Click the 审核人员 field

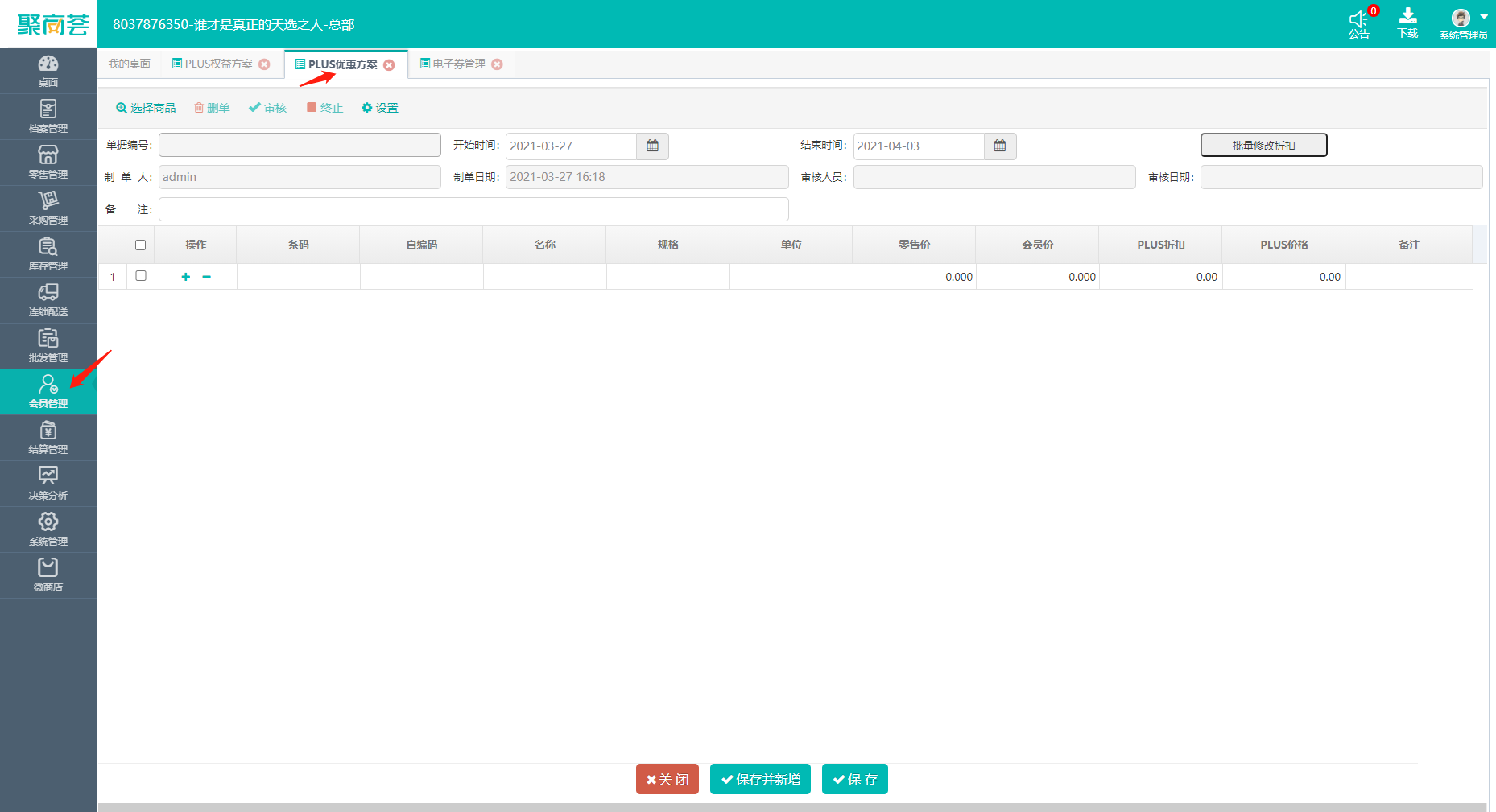tap(994, 177)
